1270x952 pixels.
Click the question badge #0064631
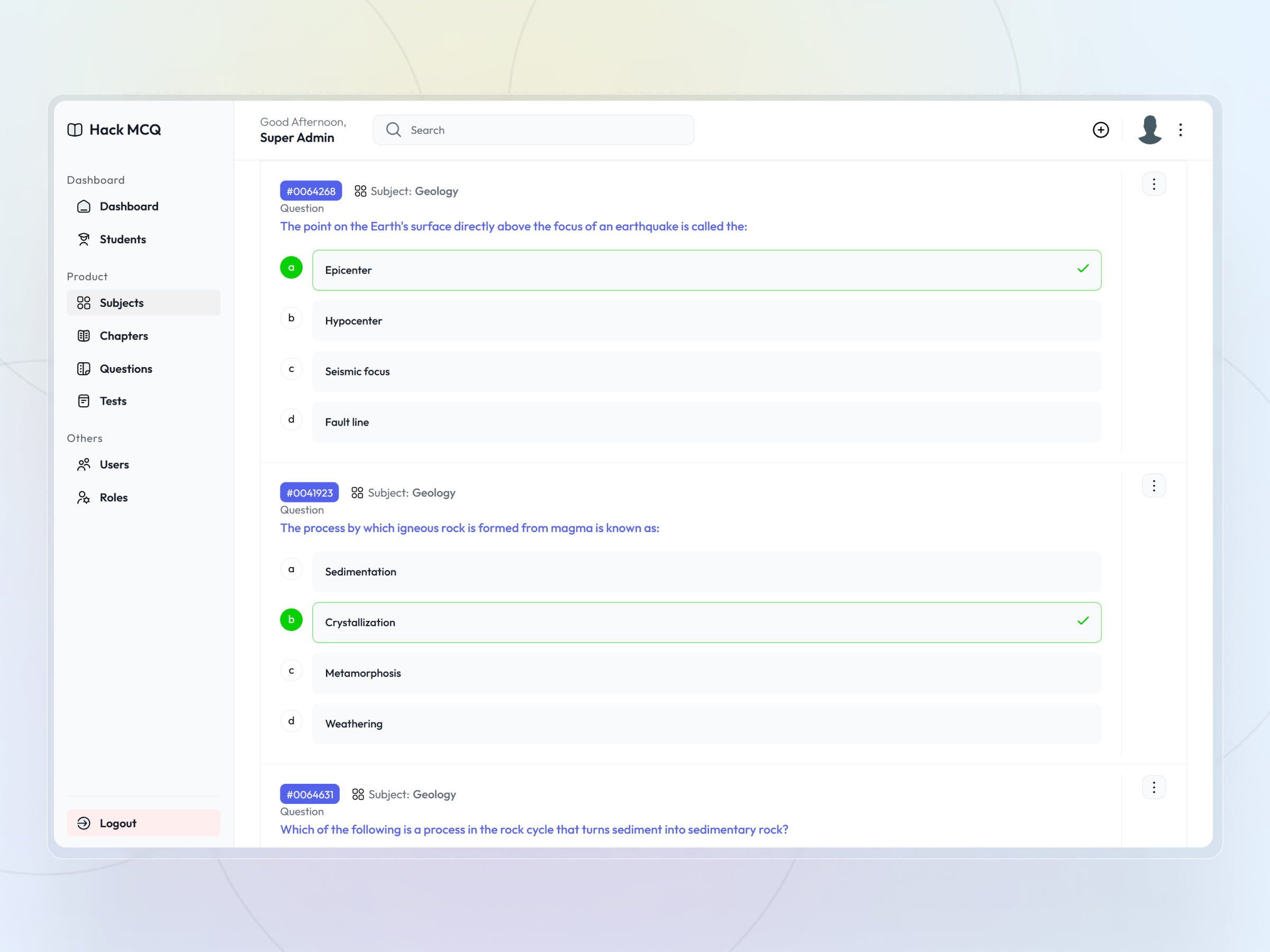(x=310, y=794)
